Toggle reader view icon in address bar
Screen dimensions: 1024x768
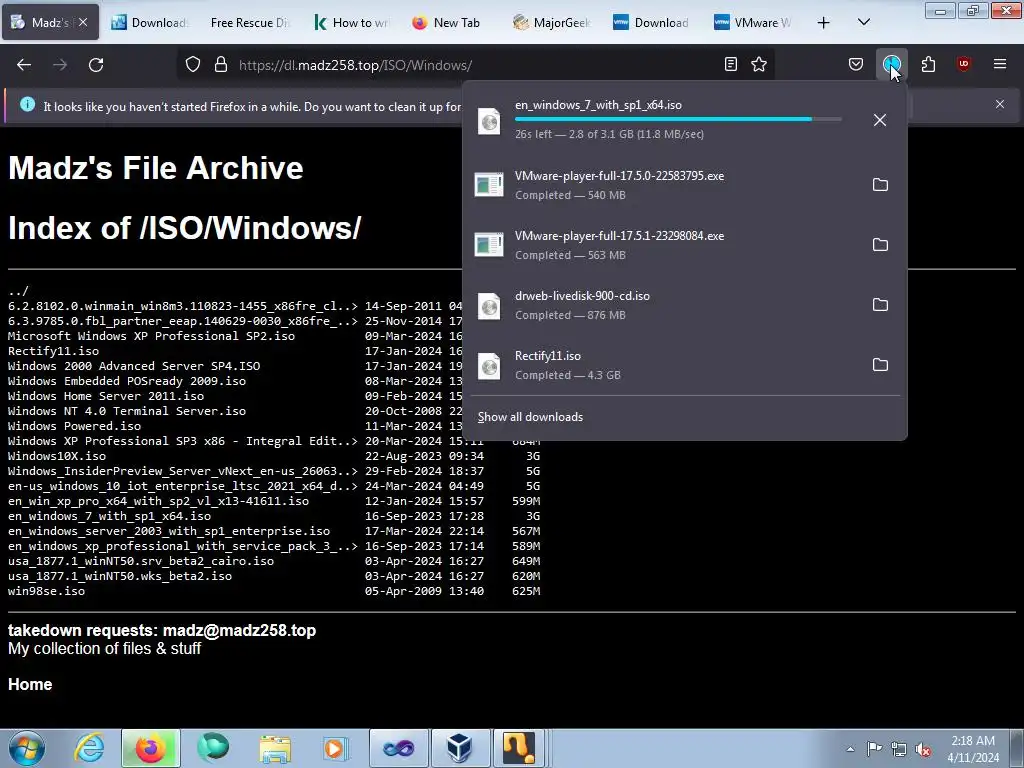pos(731,65)
